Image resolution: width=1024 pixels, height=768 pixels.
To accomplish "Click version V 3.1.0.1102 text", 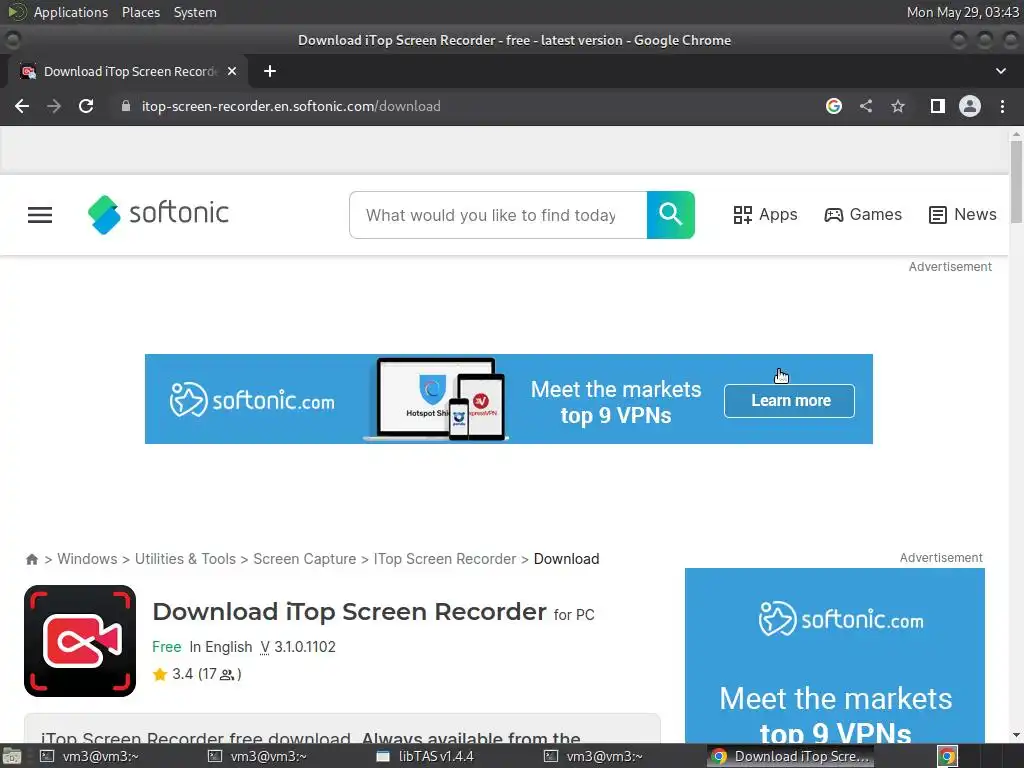I will [298, 647].
